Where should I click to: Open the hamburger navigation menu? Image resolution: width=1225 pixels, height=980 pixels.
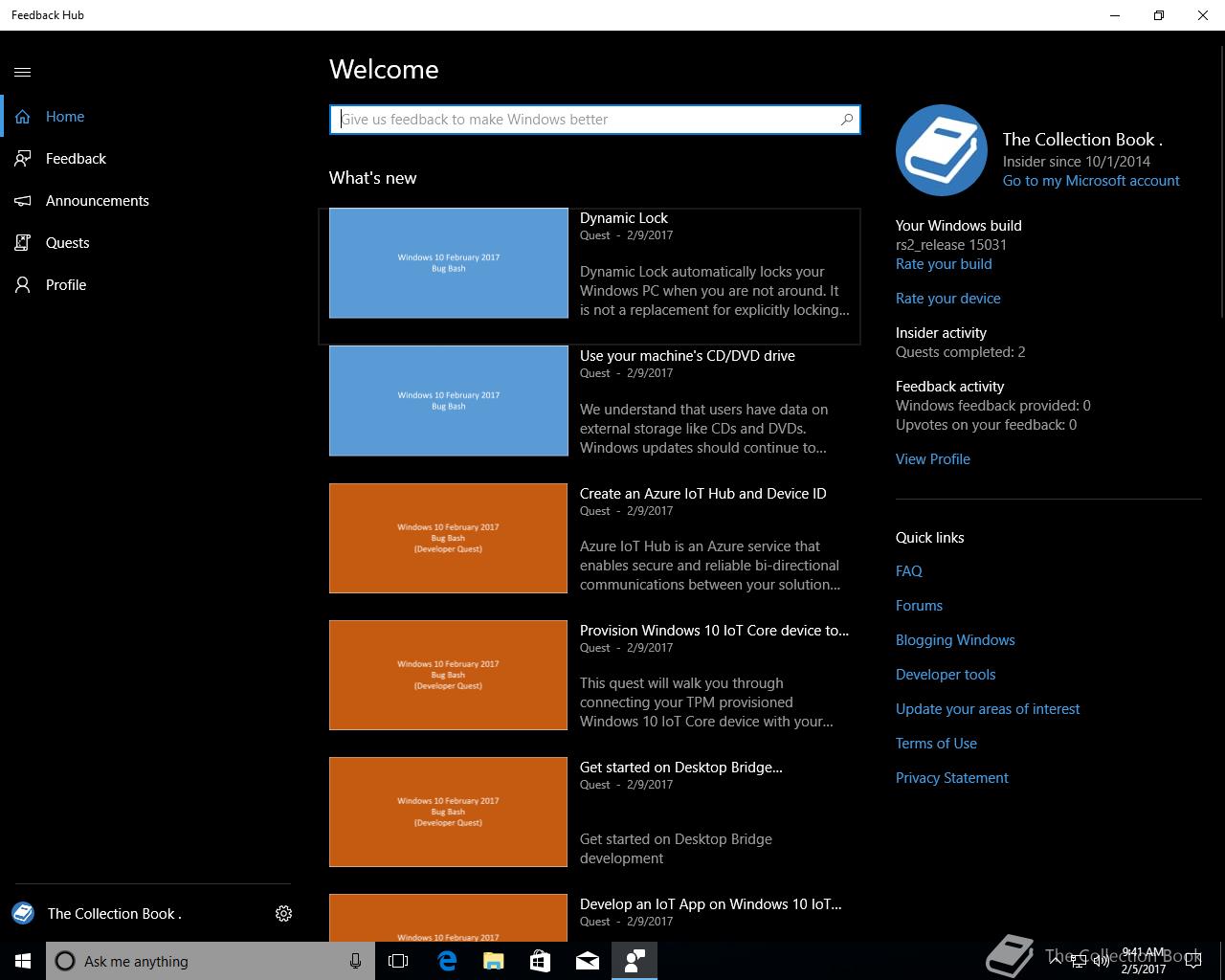click(23, 72)
